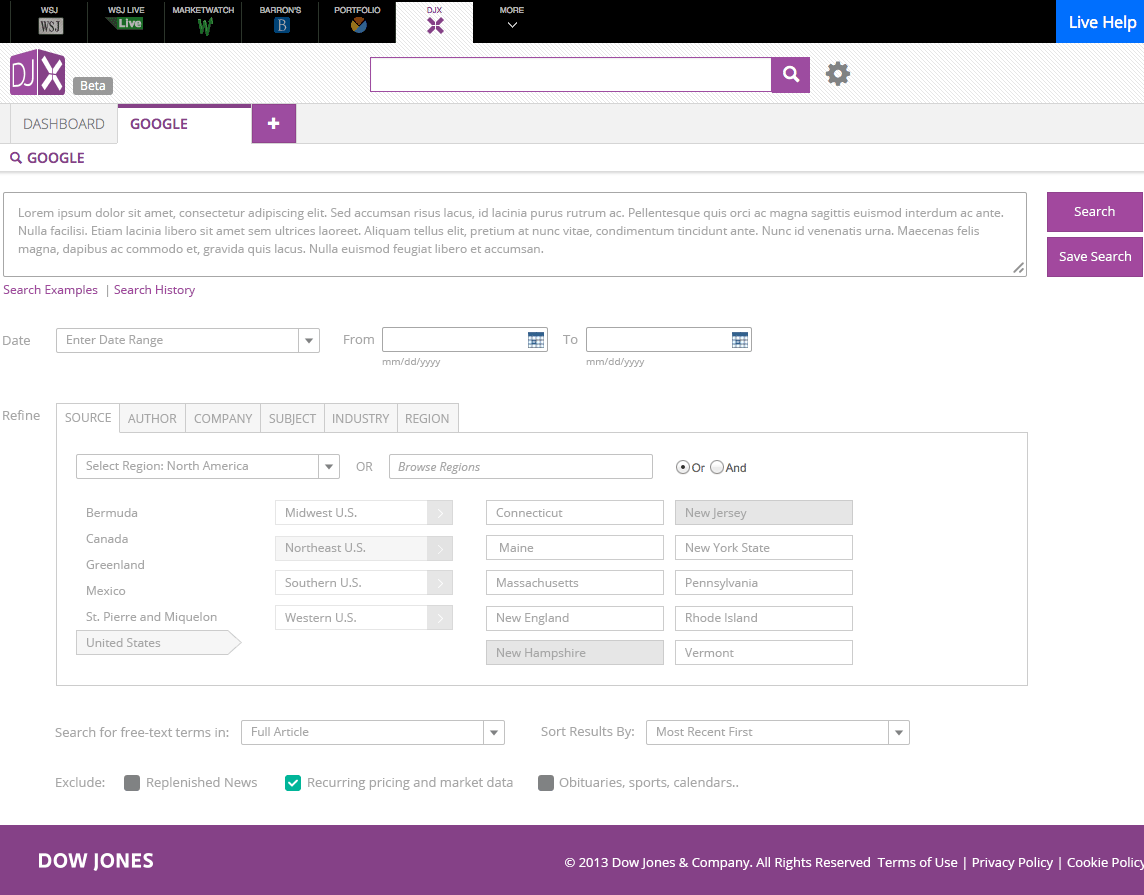Select Bermuda in the country list

pos(112,513)
